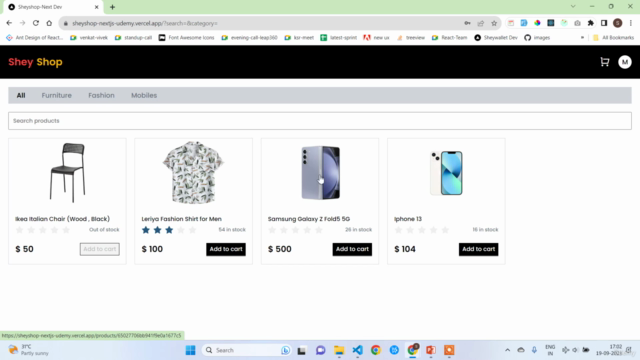Open the Chrome three-dot menu
Screen dimensions: 640x360
point(631,23)
